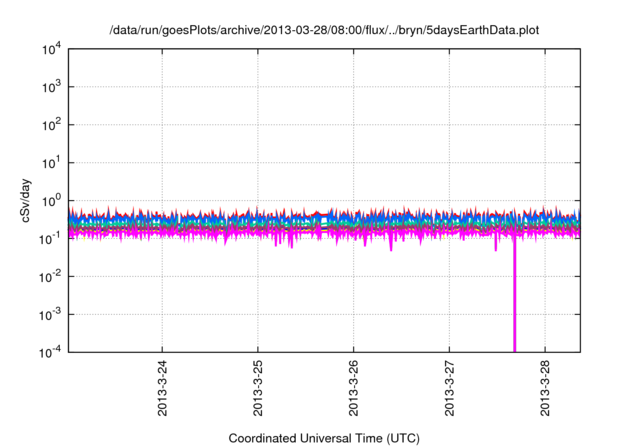Click the 10^2 y-axis tick label
The width and height of the screenshot is (640, 448).
coord(51,125)
